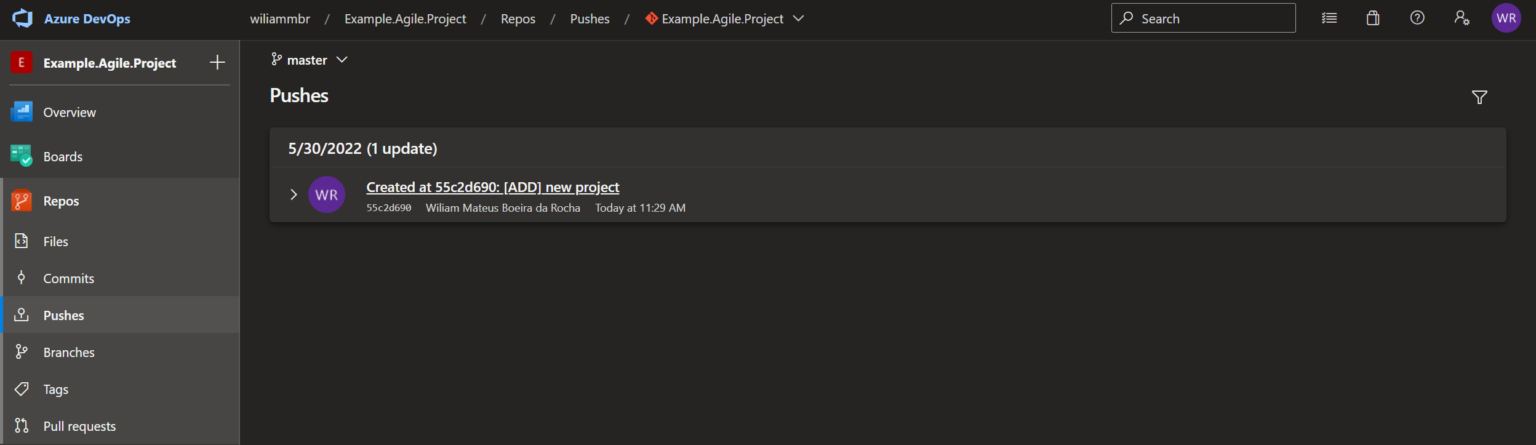The height and width of the screenshot is (445, 1536).
Task: Open the Help question mark icon
Action: click(1417, 18)
